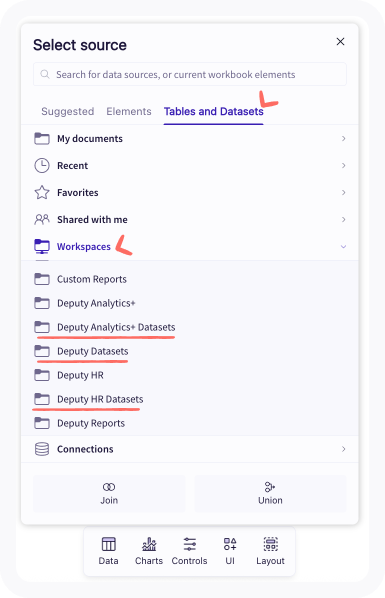Screen dimensions: 385x598
Task: Open the Deputy Analytics+ workspace
Action: [x=96, y=303]
